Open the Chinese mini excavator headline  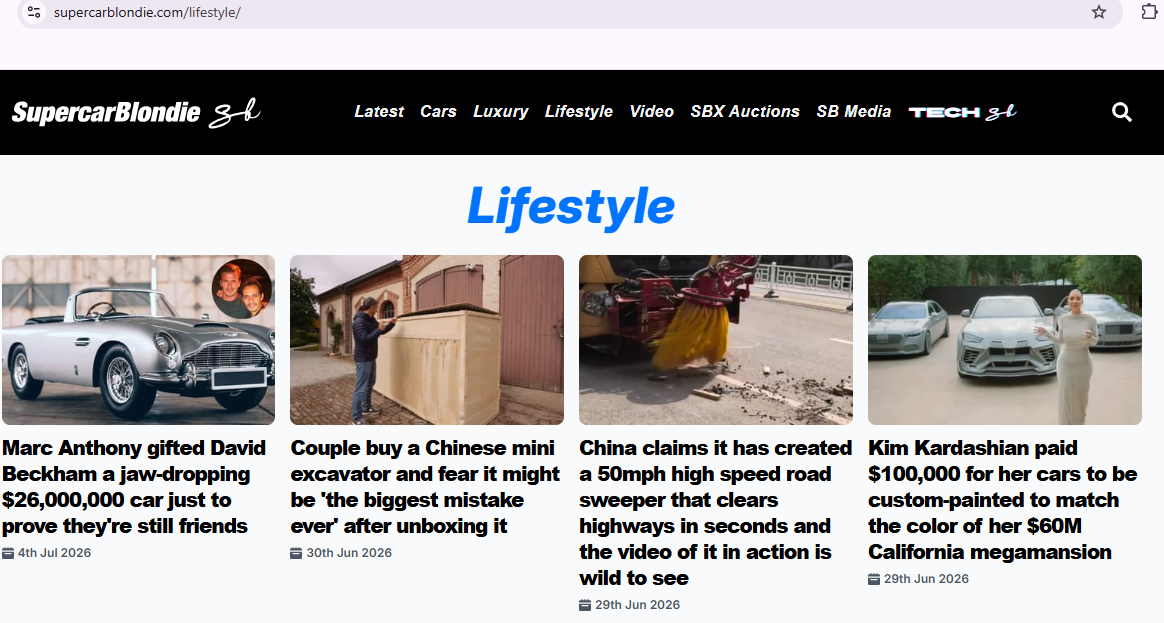[425, 486]
